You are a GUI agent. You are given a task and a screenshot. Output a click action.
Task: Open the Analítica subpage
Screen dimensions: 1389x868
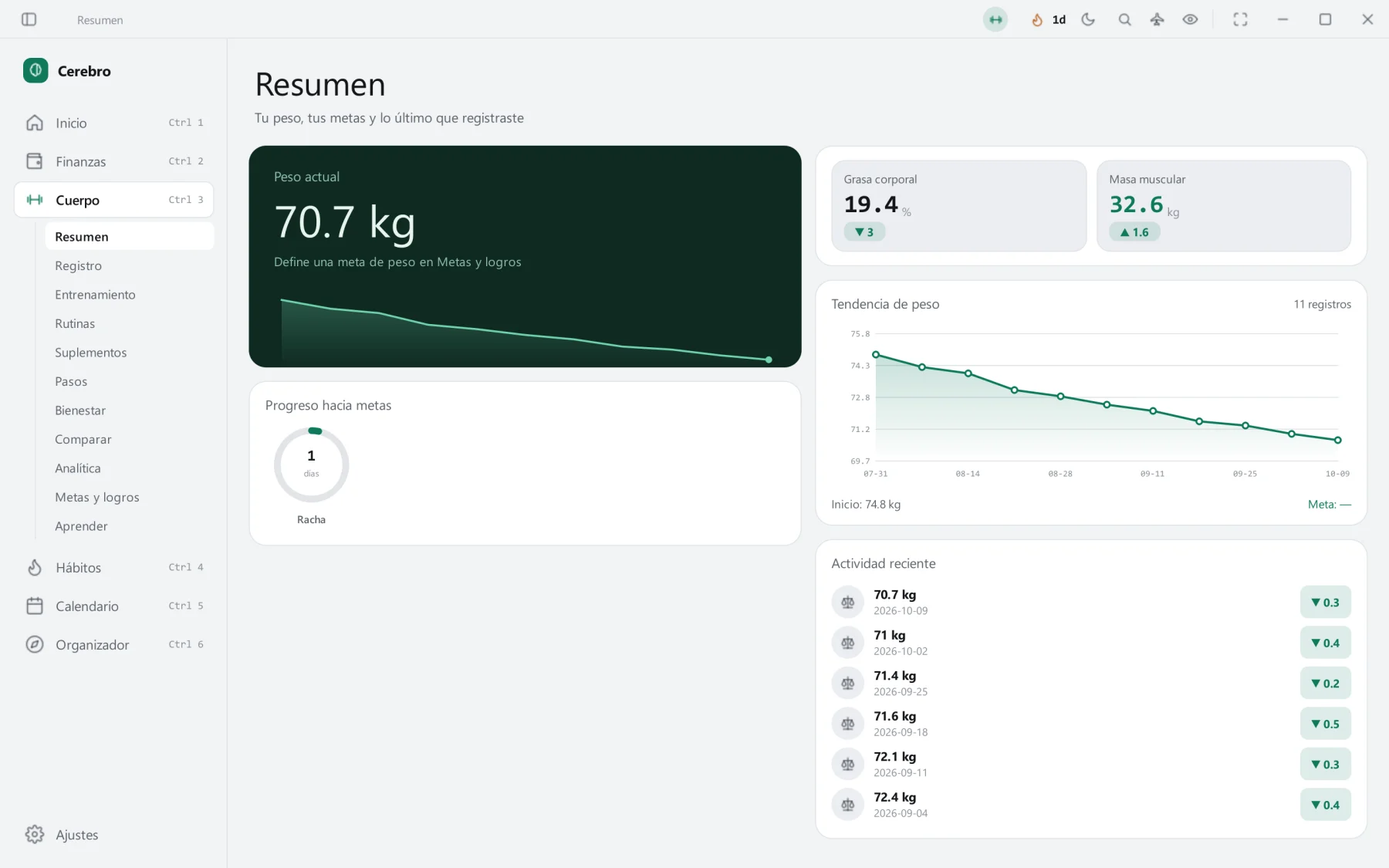point(129,468)
